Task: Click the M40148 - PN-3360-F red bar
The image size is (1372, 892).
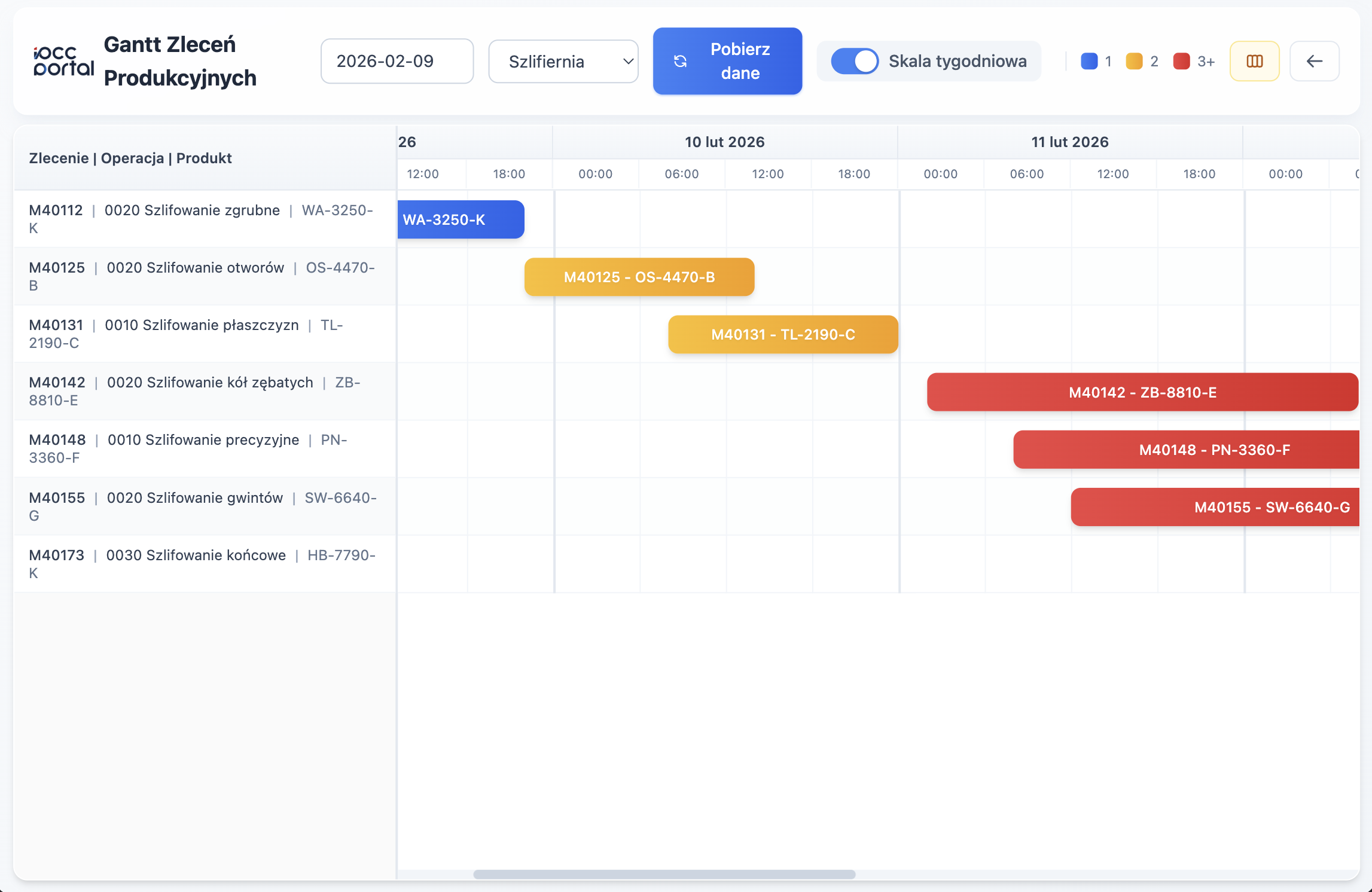Action: pyautogui.click(x=1187, y=450)
